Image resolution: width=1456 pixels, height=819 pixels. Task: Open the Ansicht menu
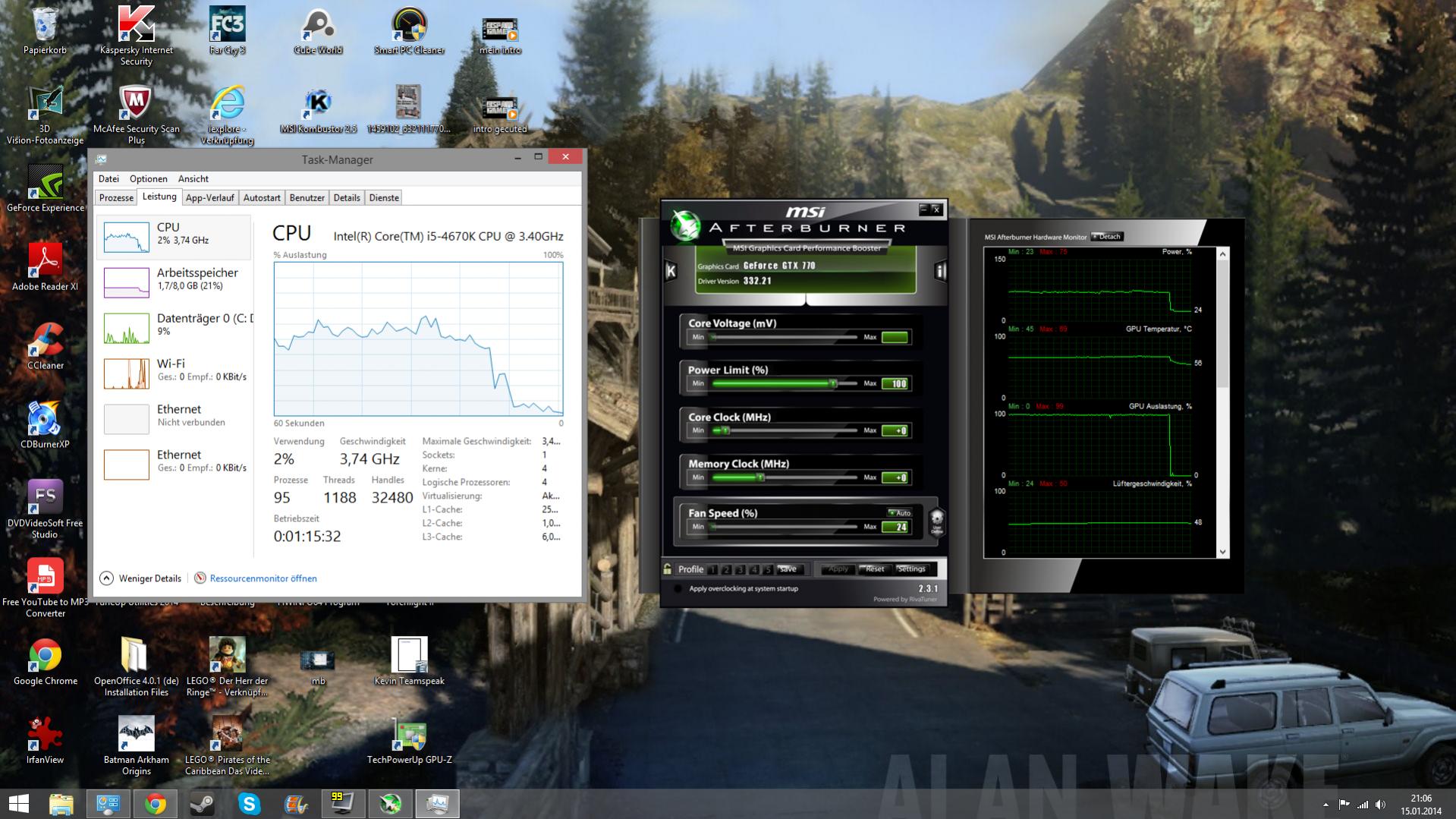193,179
